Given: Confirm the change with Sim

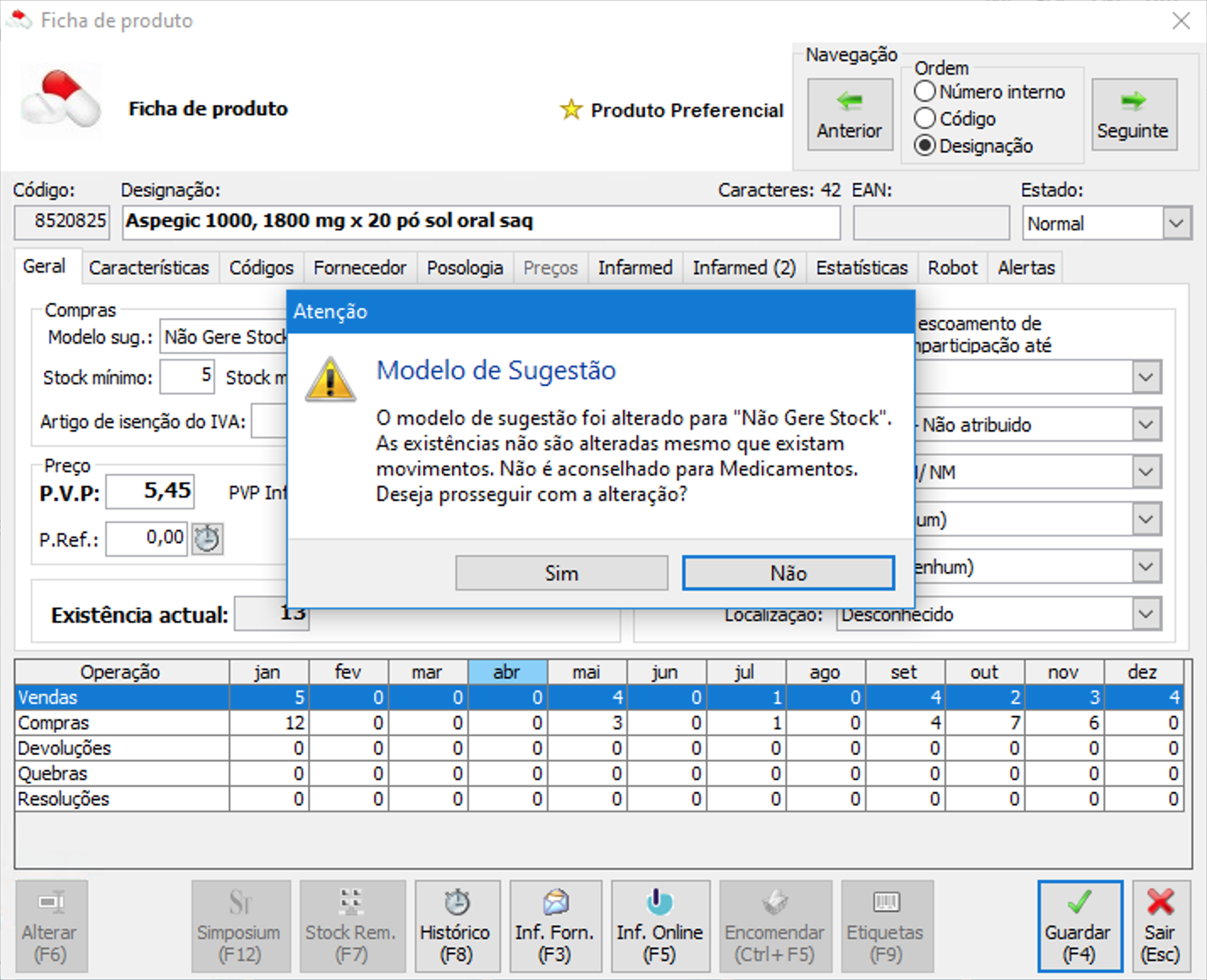Looking at the screenshot, I should (561, 573).
